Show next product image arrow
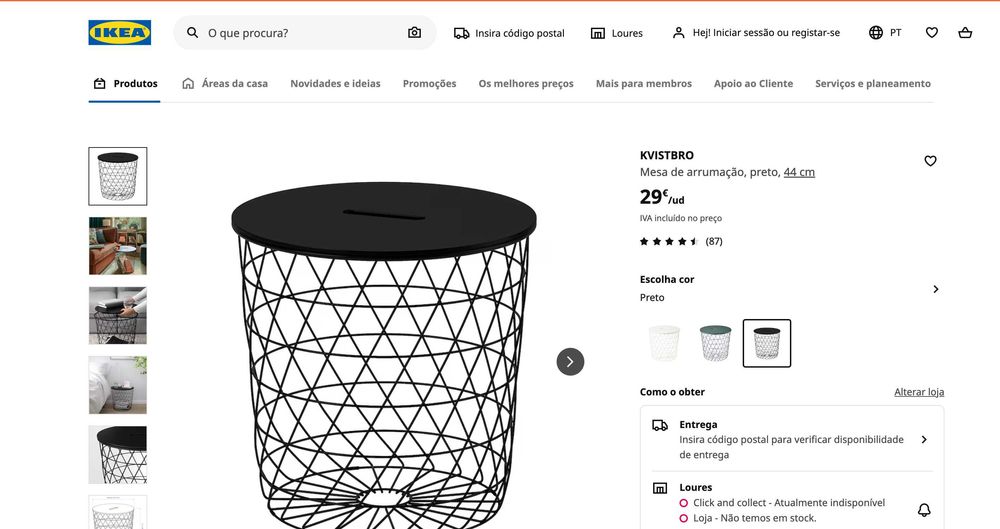Viewport: 1000px width, 529px height. (x=570, y=362)
